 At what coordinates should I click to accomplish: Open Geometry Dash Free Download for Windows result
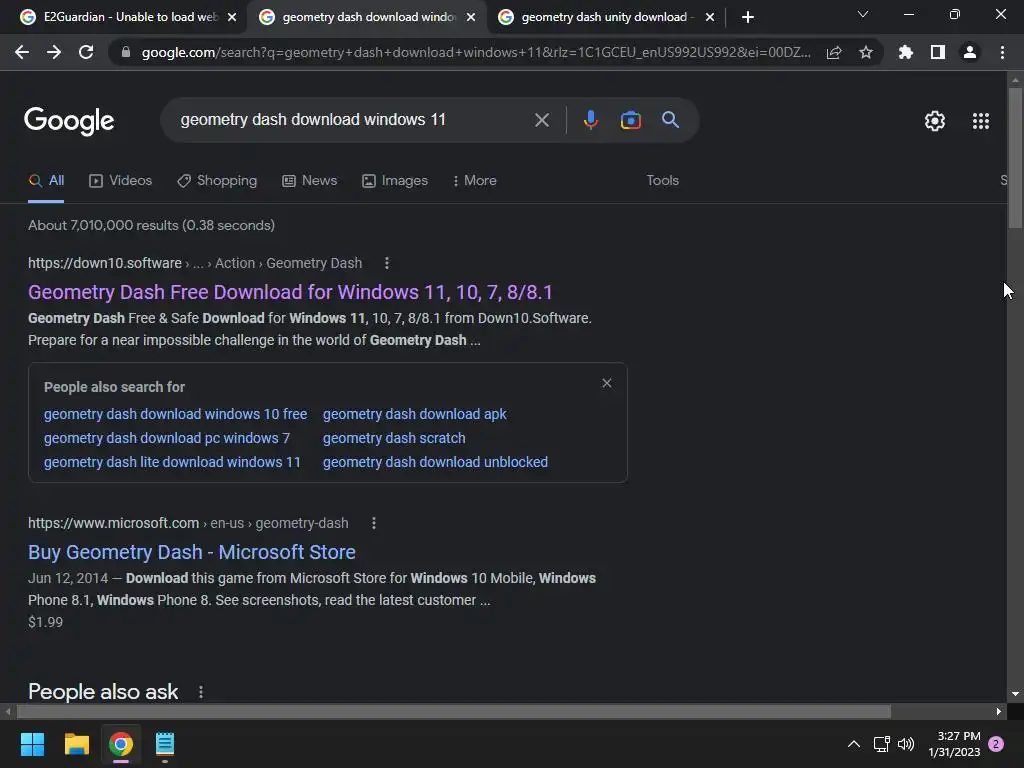(x=290, y=292)
